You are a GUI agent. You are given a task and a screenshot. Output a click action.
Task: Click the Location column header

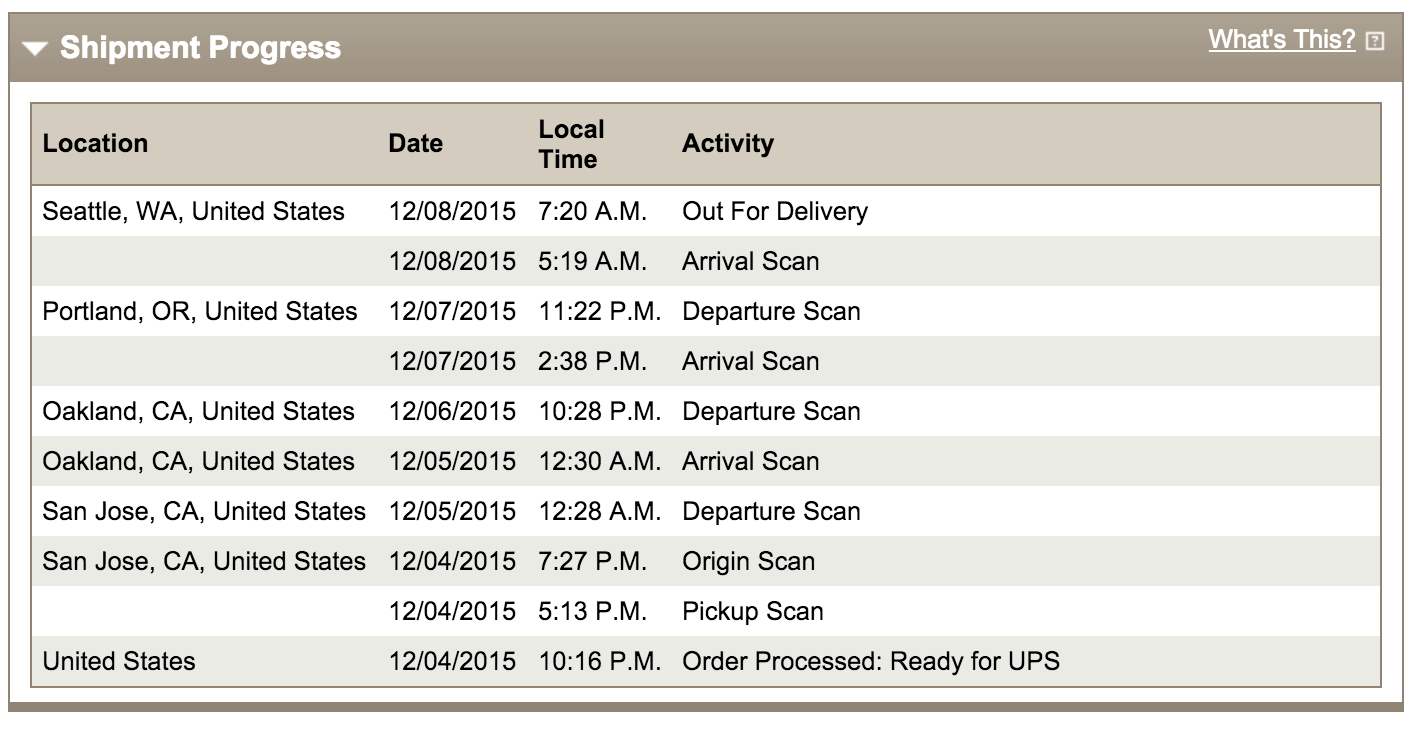click(x=95, y=144)
